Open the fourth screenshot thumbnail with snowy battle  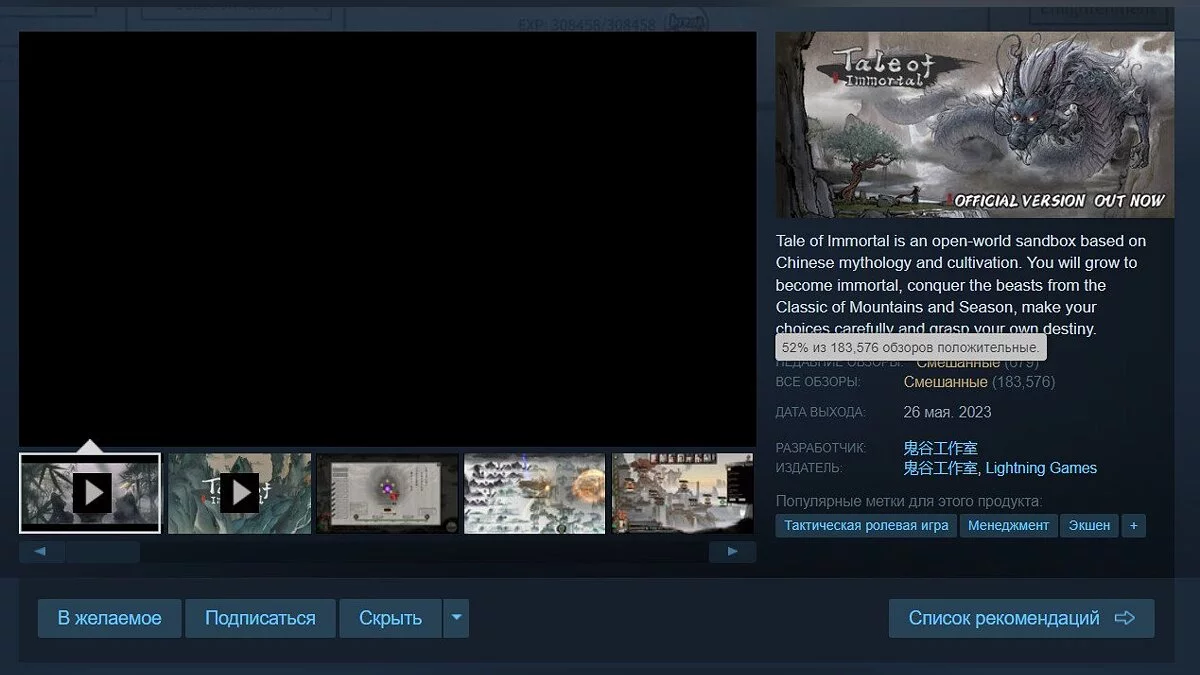(x=535, y=492)
